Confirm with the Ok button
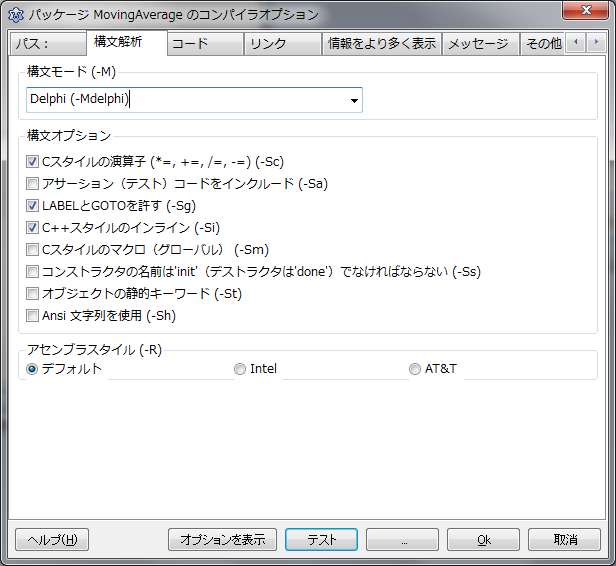This screenshot has height=566, width=616. pyautogui.click(x=483, y=540)
